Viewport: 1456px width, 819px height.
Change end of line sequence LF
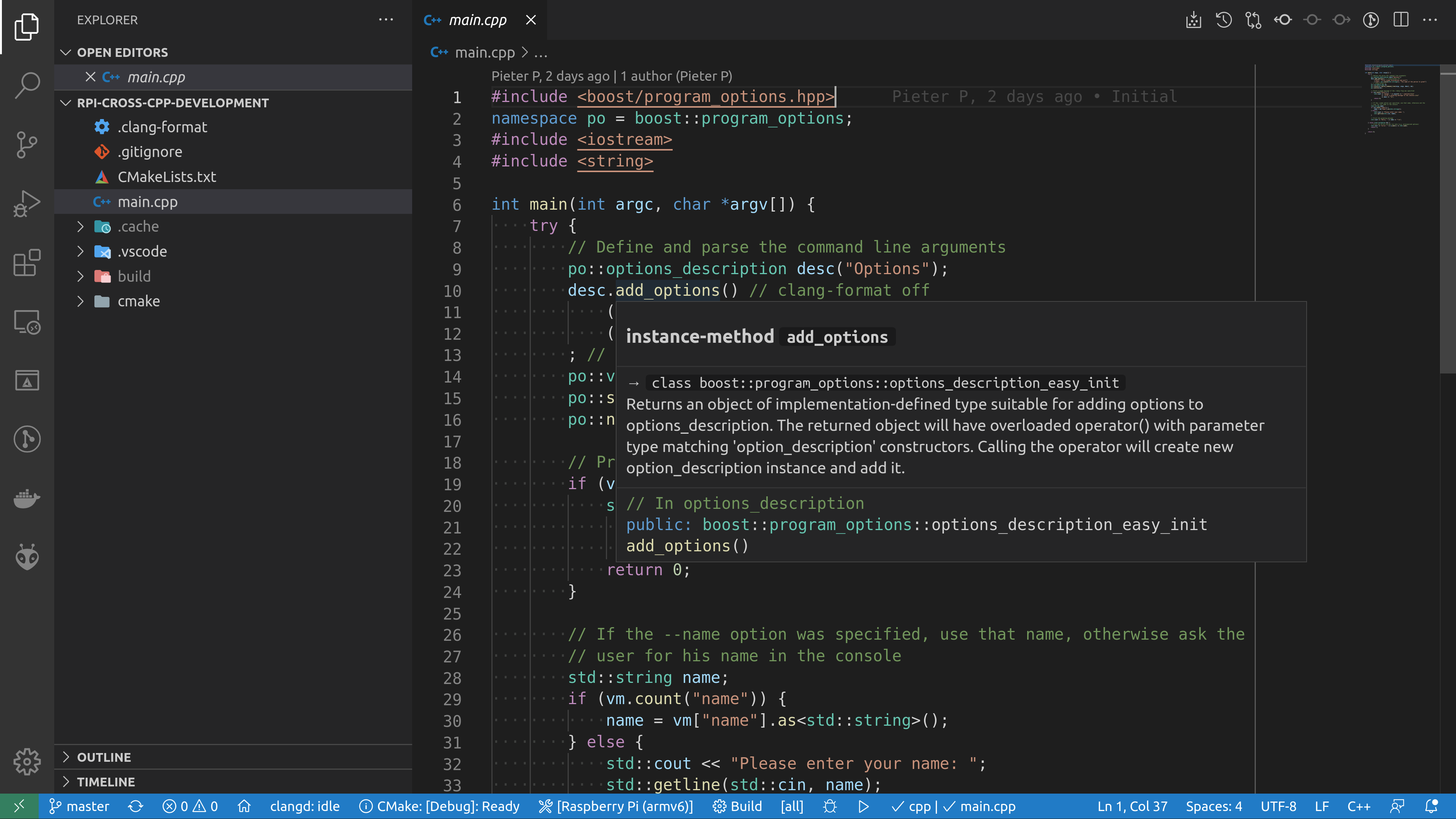coord(1321,806)
